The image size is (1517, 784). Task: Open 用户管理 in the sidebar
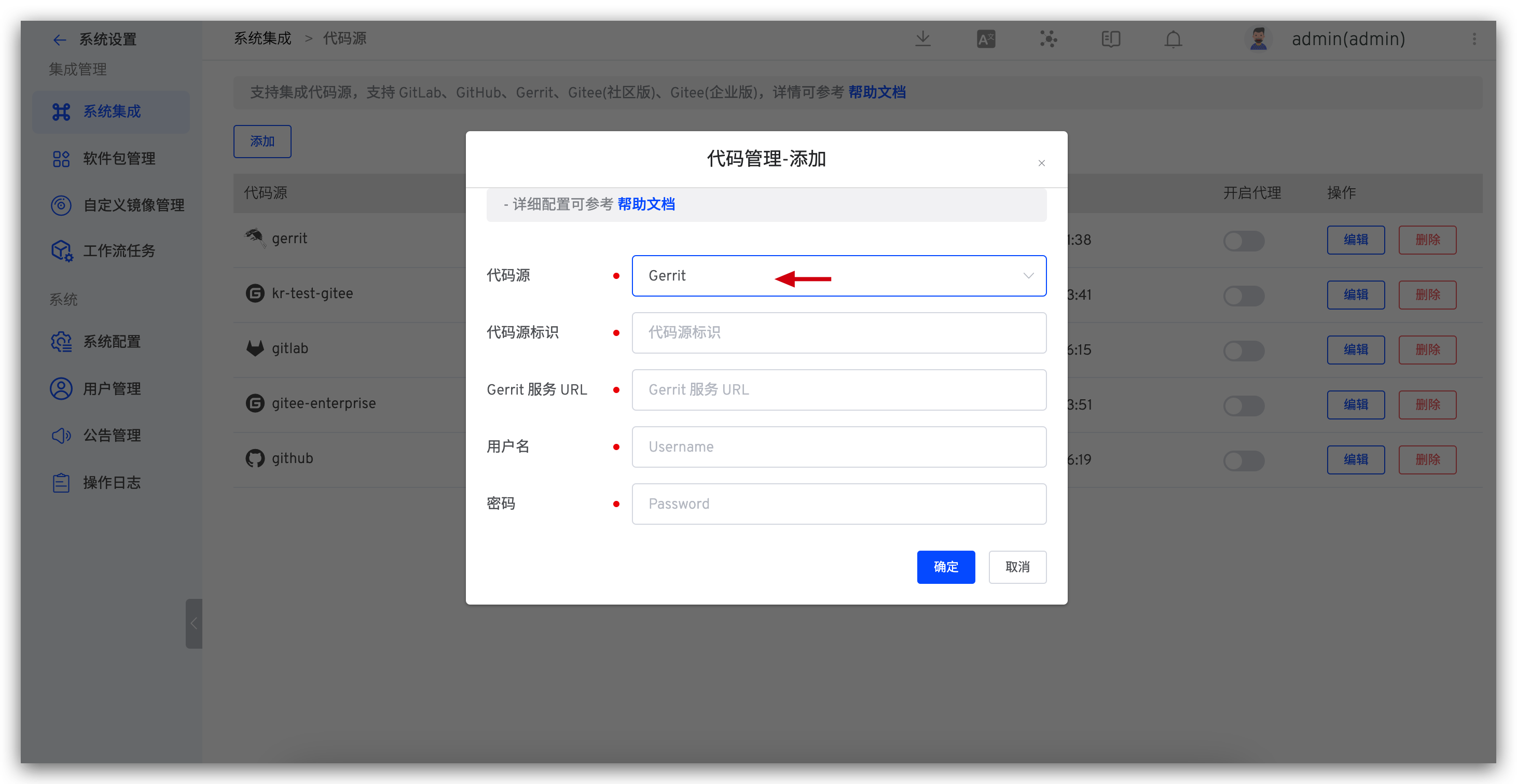click(111, 388)
